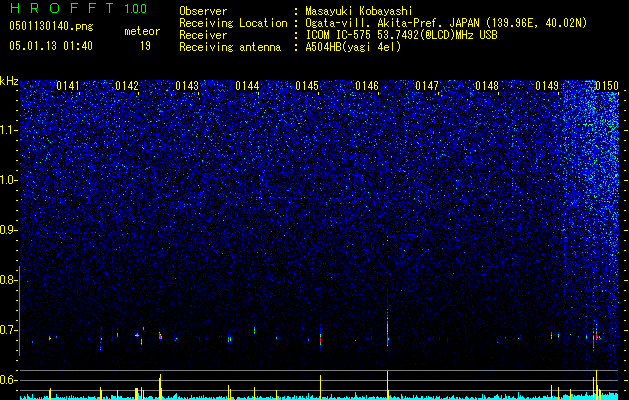Click the meteor count value 19
This screenshot has width=629, height=400.
point(145,46)
